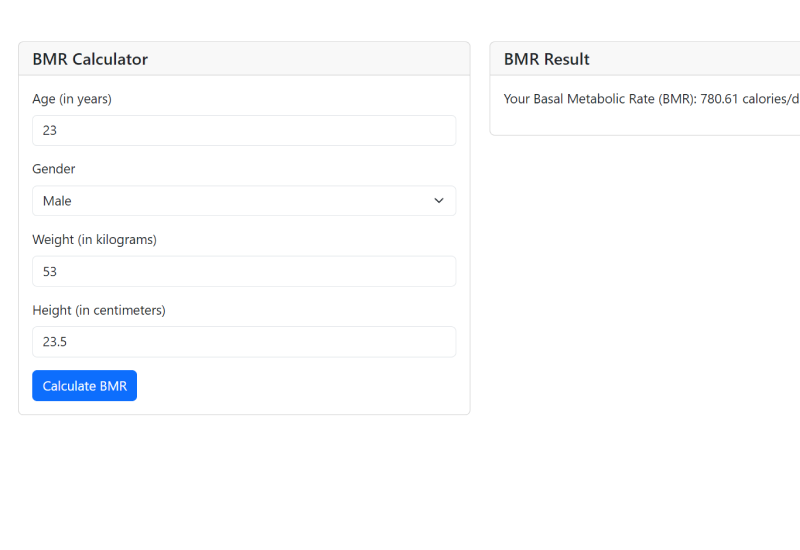Place cursor on the value 23 in Age
This screenshot has width=800, height=550.
pyautogui.click(x=50, y=130)
